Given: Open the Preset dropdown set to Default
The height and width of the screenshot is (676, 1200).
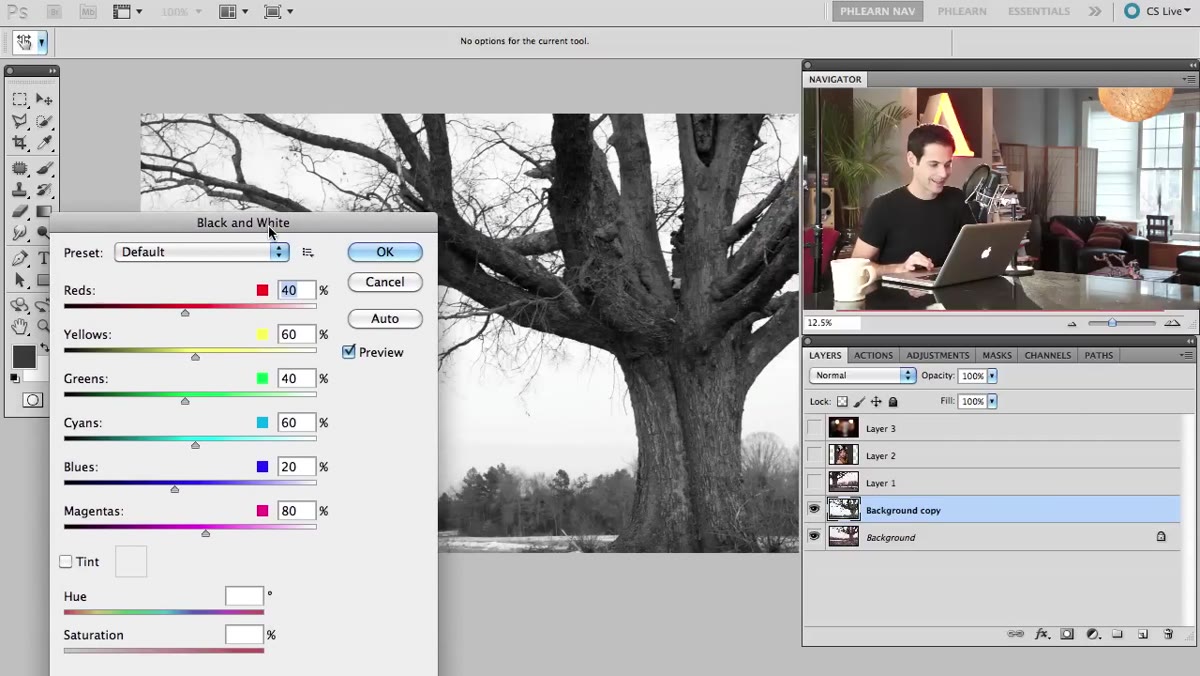Looking at the screenshot, I should pyautogui.click(x=201, y=252).
